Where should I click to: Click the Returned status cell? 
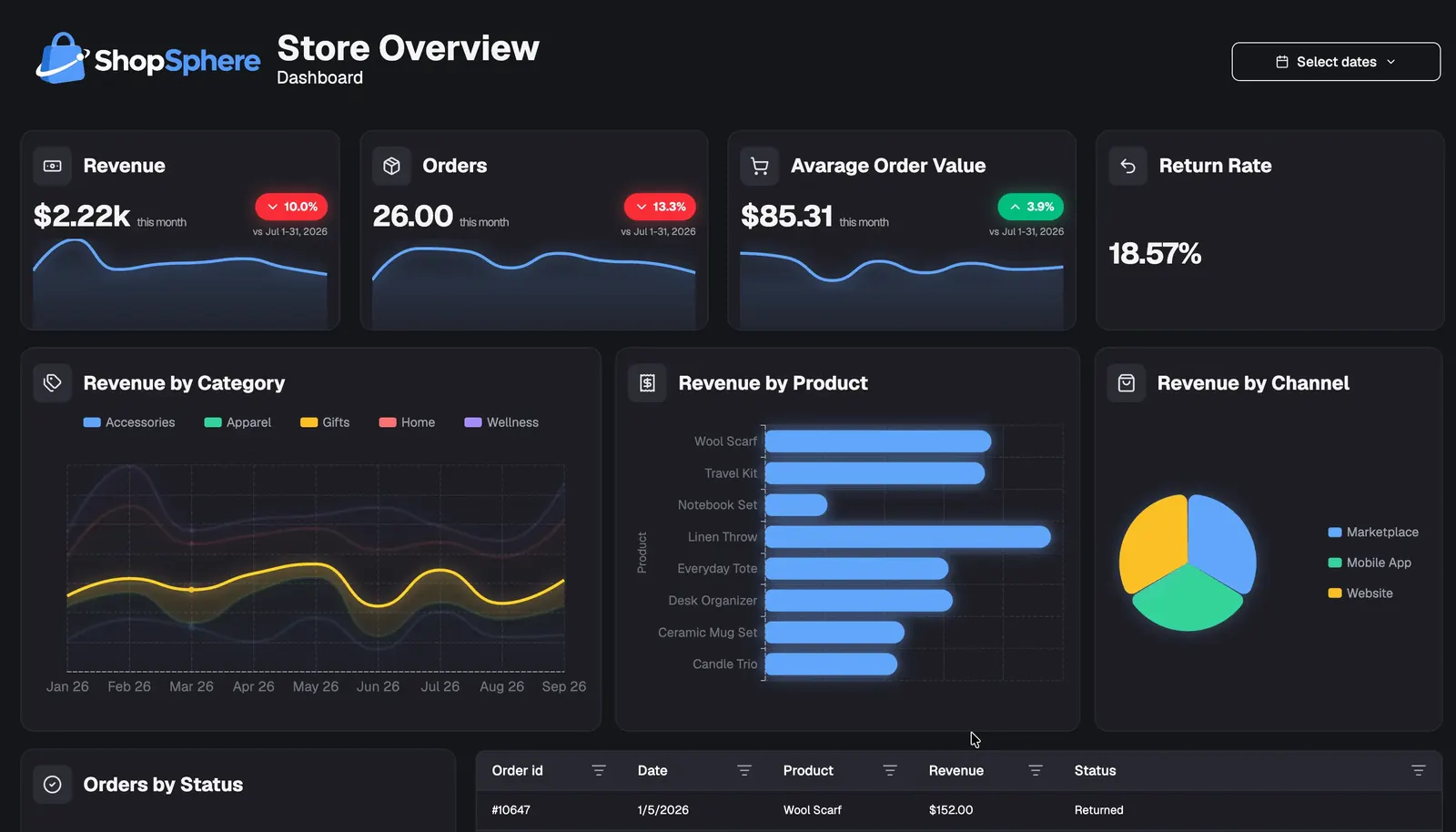[1098, 810]
